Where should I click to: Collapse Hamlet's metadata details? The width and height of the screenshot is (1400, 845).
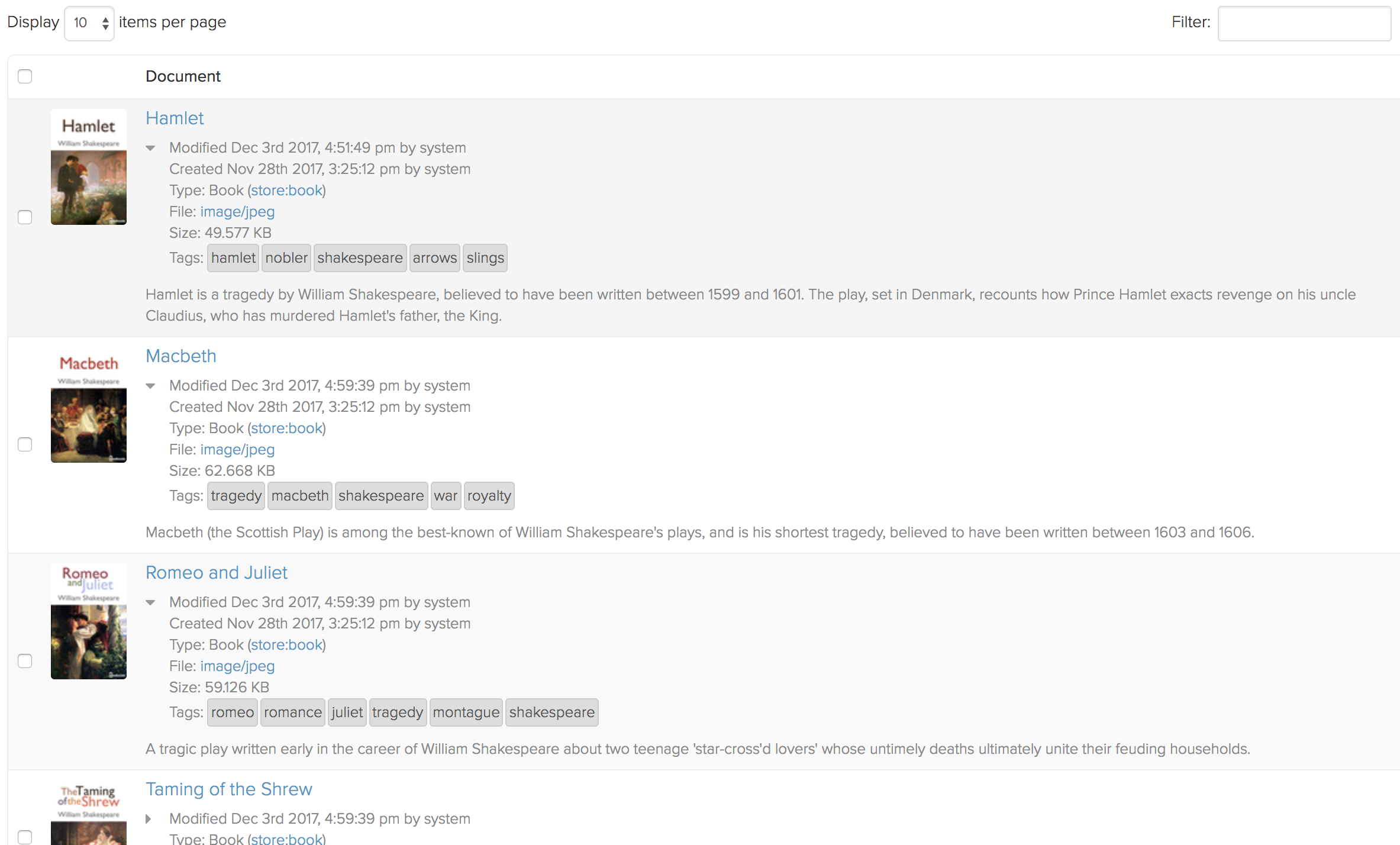pyautogui.click(x=151, y=149)
